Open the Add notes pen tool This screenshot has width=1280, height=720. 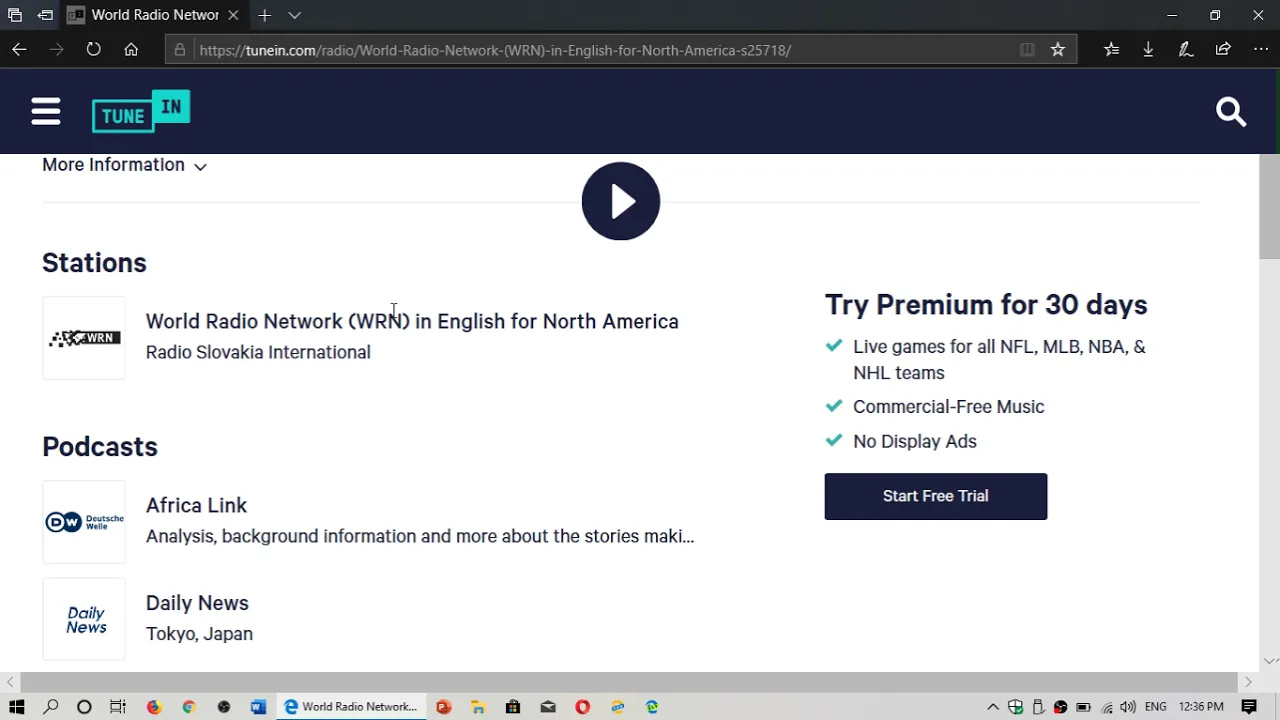pyautogui.click(x=1186, y=49)
